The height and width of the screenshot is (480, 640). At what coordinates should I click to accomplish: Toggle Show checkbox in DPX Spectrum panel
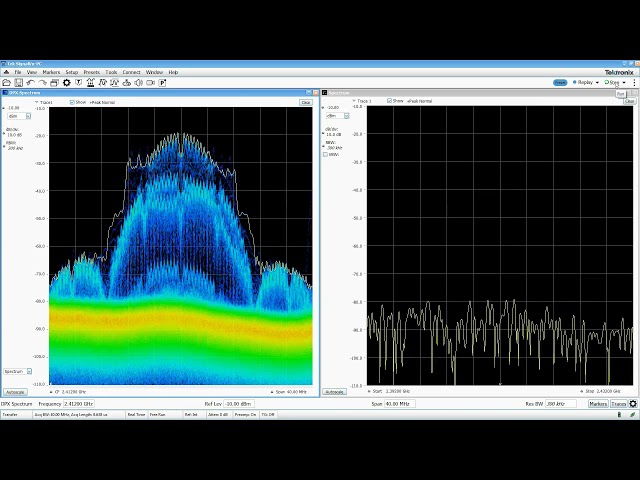72,102
